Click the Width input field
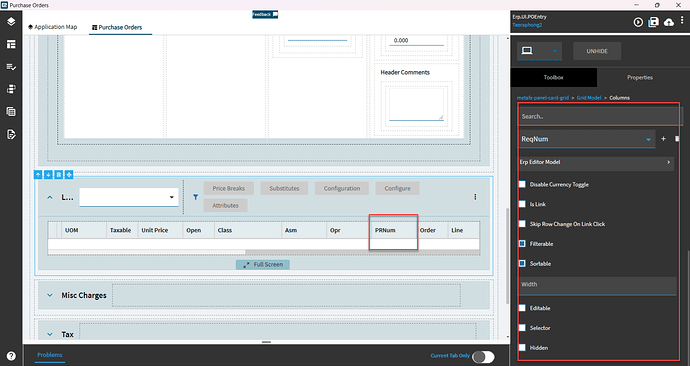 click(x=598, y=285)
